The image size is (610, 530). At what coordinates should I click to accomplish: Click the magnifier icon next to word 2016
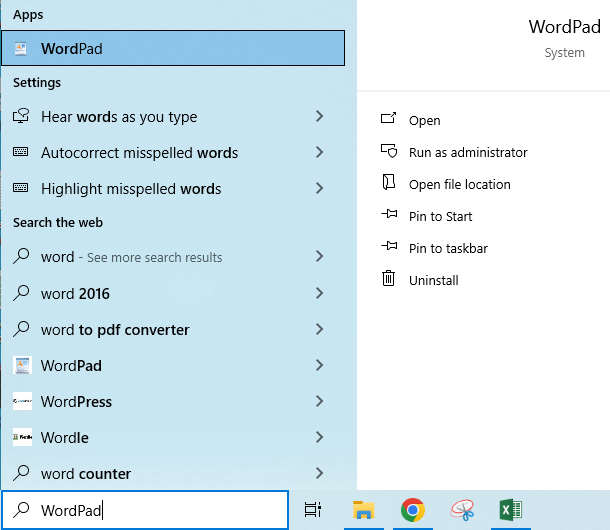point(21,293)
